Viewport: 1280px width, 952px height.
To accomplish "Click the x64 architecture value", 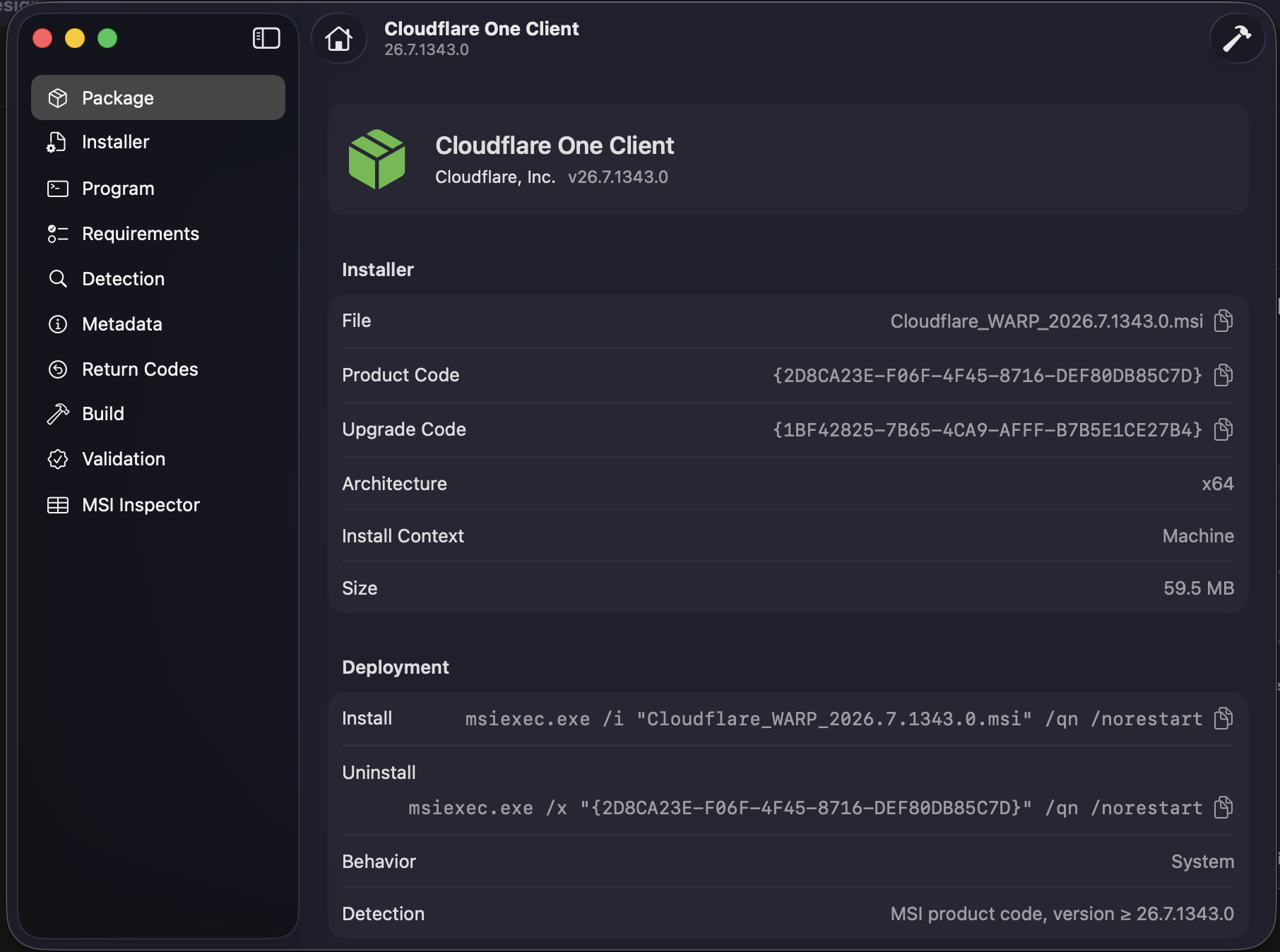I will coord(1218,484).
